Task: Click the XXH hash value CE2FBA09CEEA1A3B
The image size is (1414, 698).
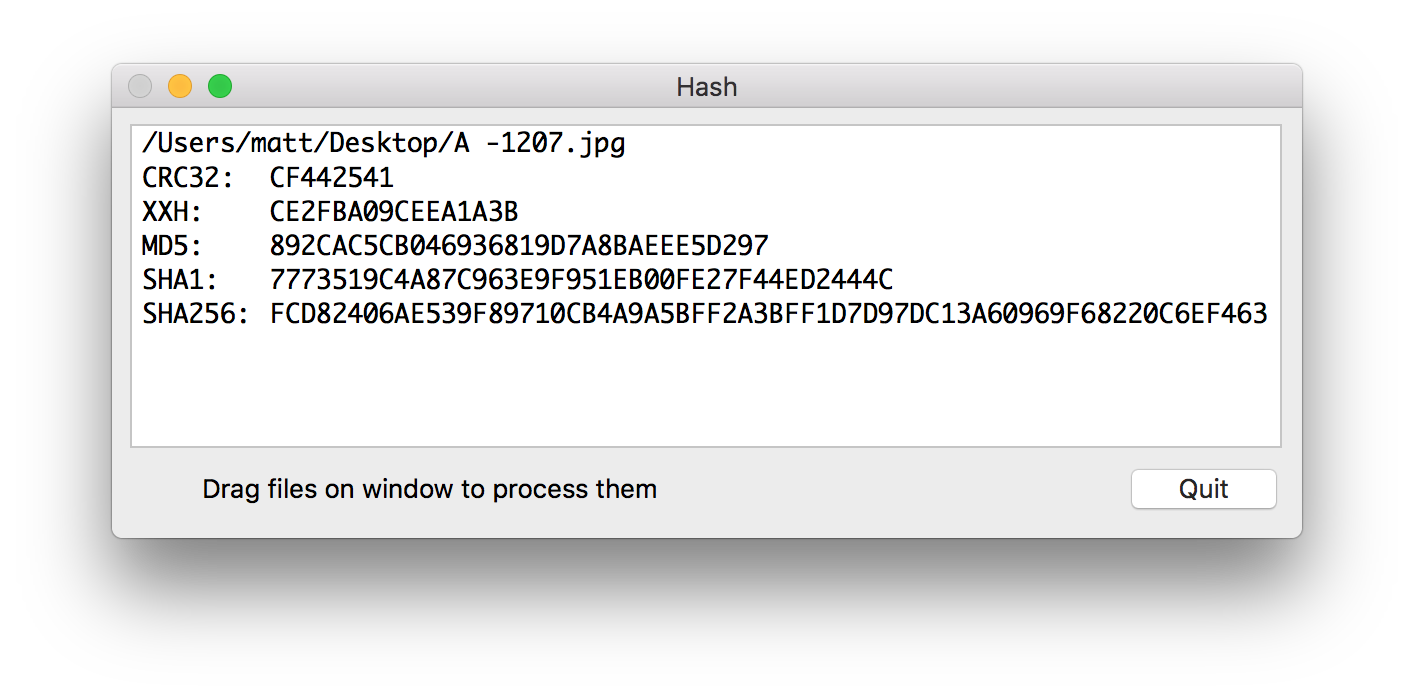Action: (393, 212)
